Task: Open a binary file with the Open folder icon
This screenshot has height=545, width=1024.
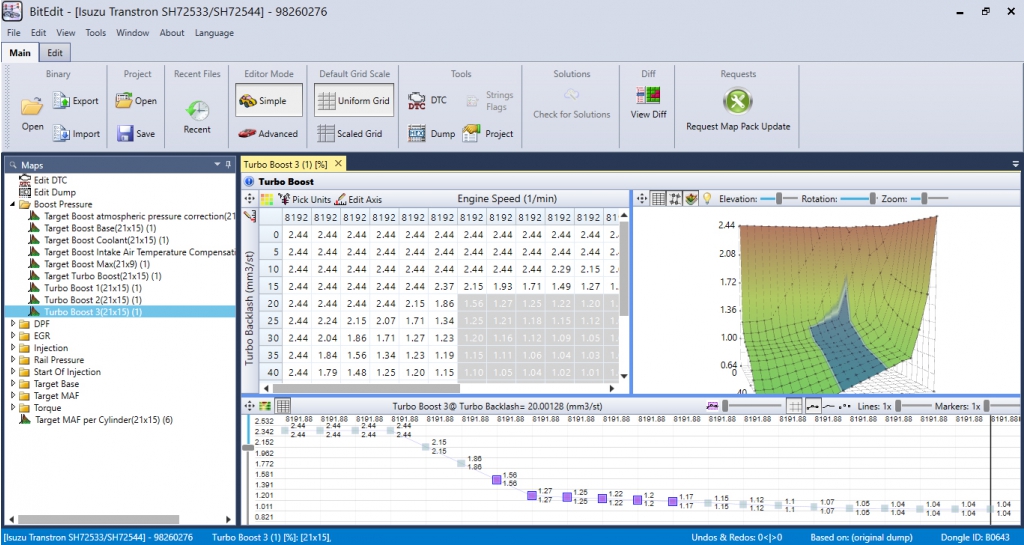Action: (31, 106)
